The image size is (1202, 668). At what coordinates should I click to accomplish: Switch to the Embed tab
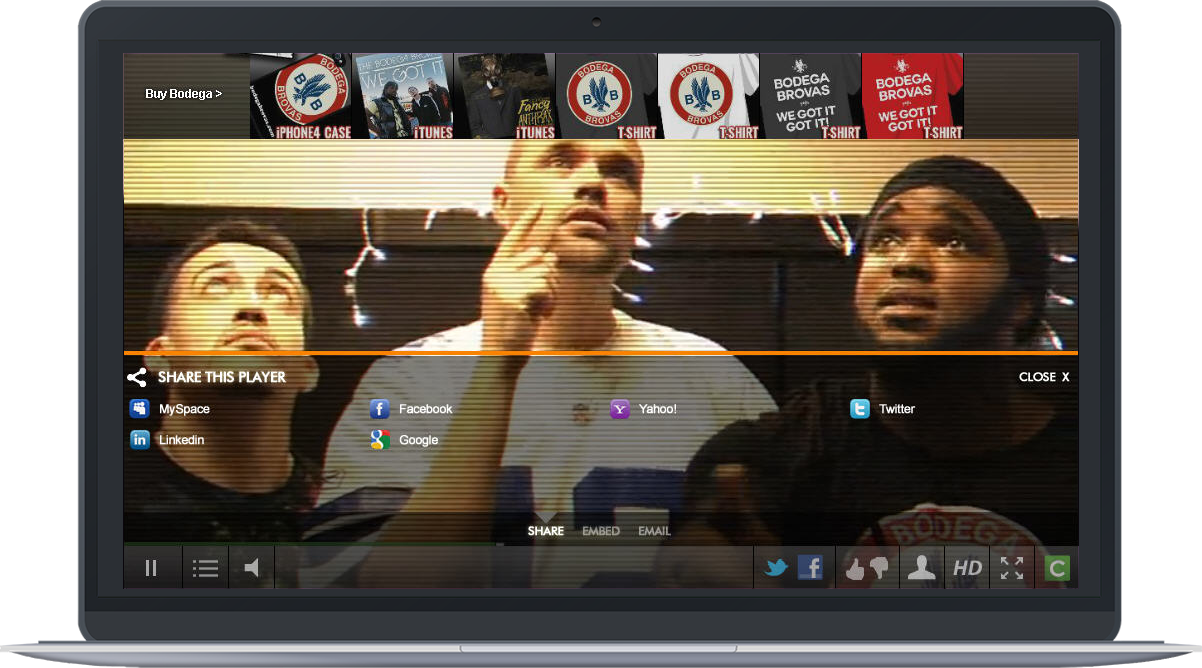point(601,531)
